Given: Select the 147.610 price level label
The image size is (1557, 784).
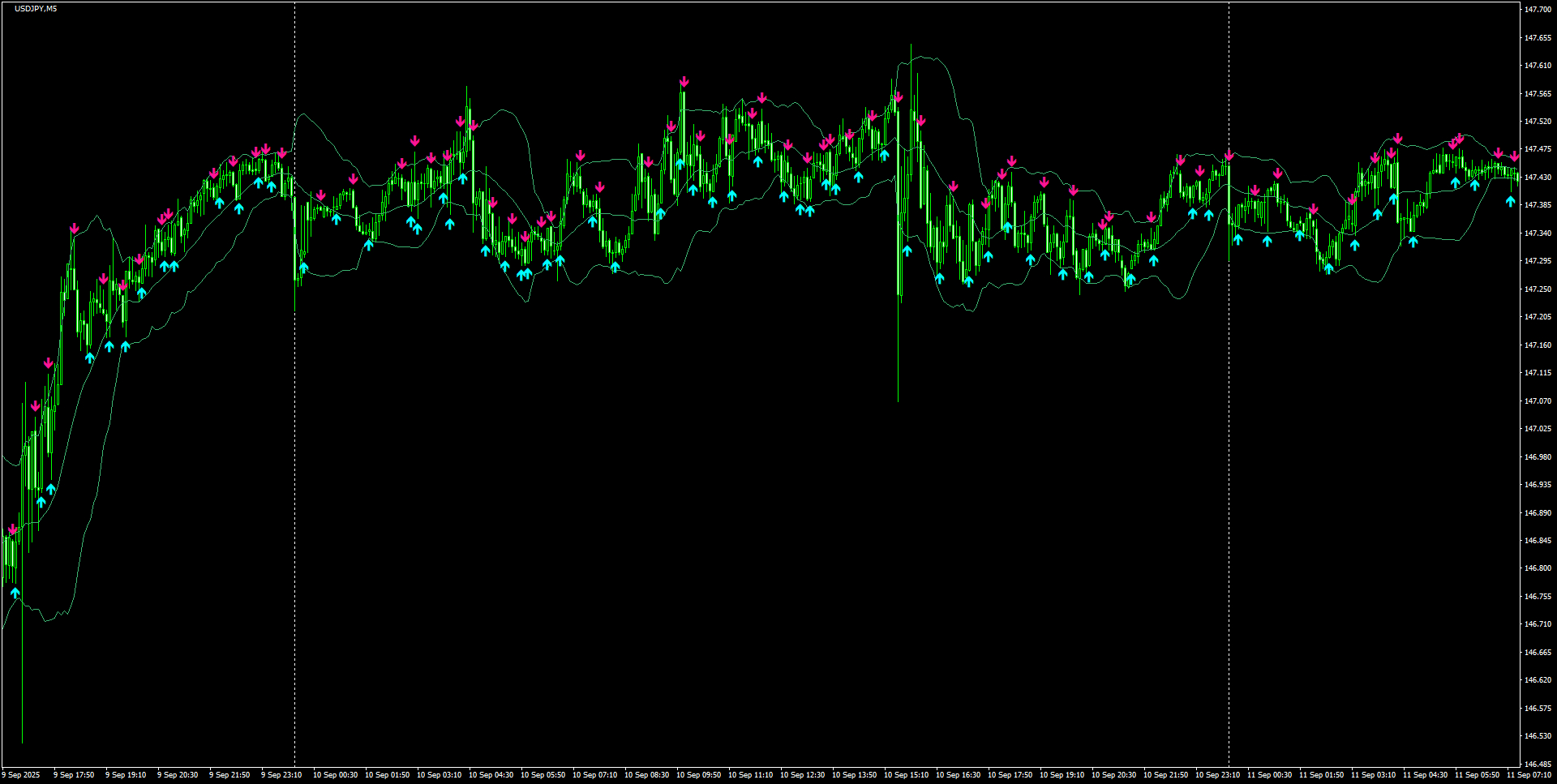Looking at the screenshot, I should (x=1538, y=66).
